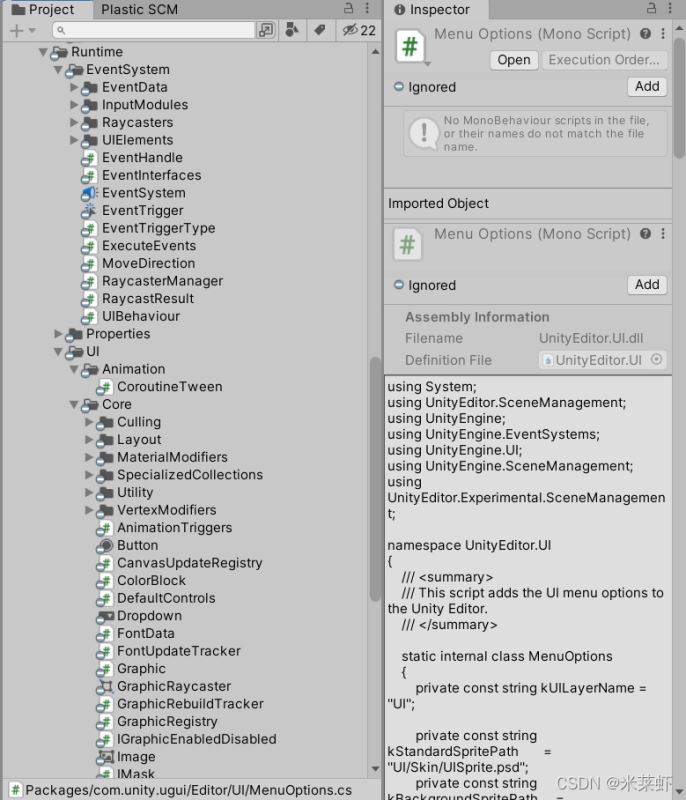
Task: Click the Button script icon
Action: 105,546
